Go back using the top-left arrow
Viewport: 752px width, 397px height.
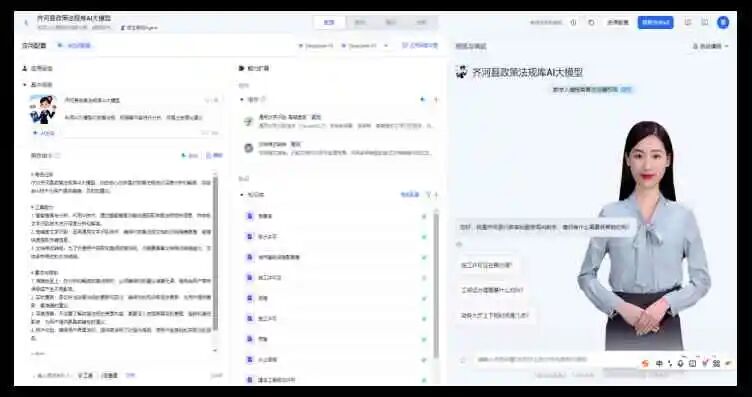tap(26, 23)
